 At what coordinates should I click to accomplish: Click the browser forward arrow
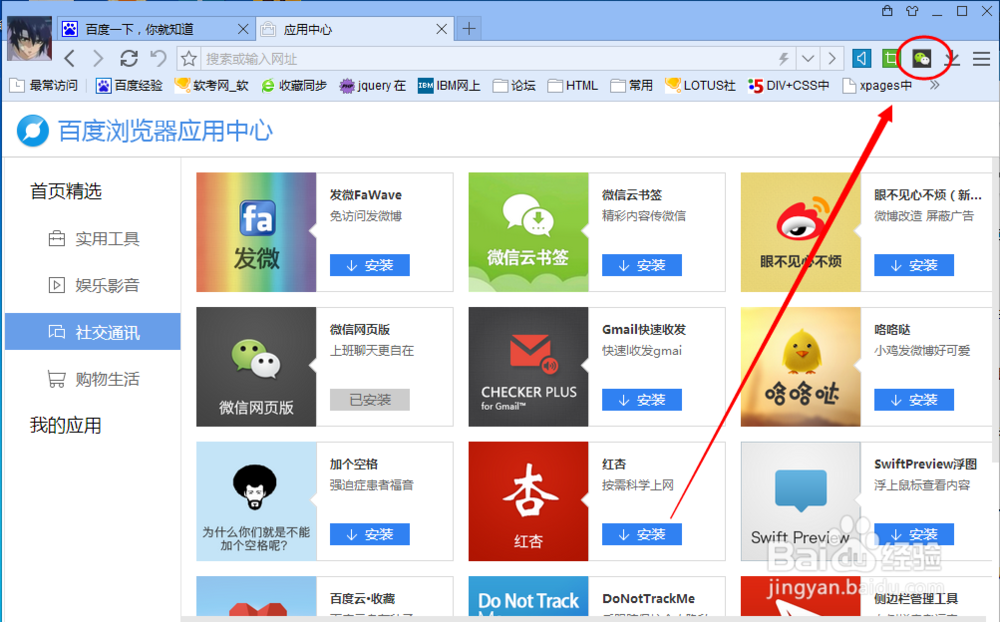(x=98, y=59)
